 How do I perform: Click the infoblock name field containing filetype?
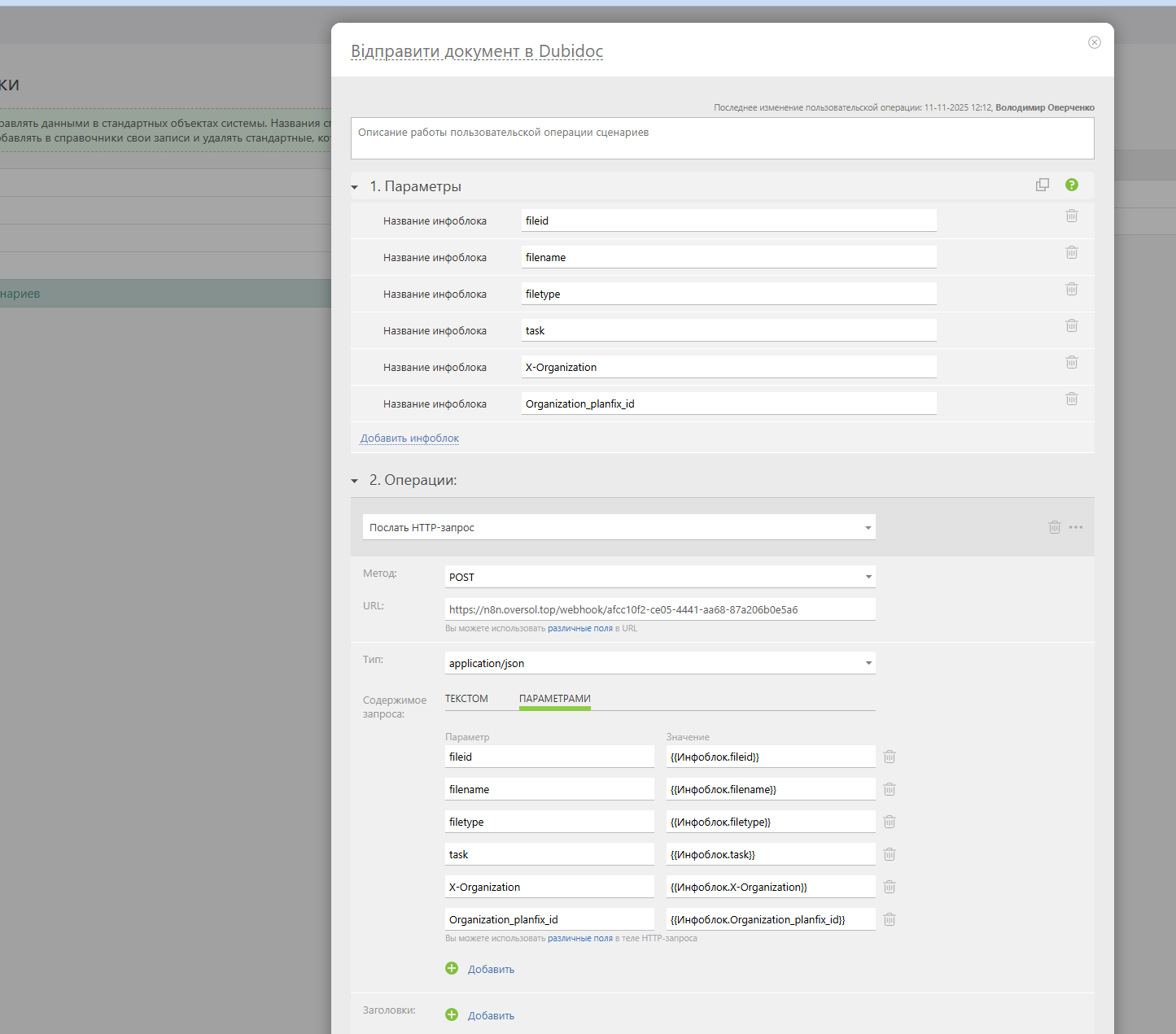(x=729, y=294)
